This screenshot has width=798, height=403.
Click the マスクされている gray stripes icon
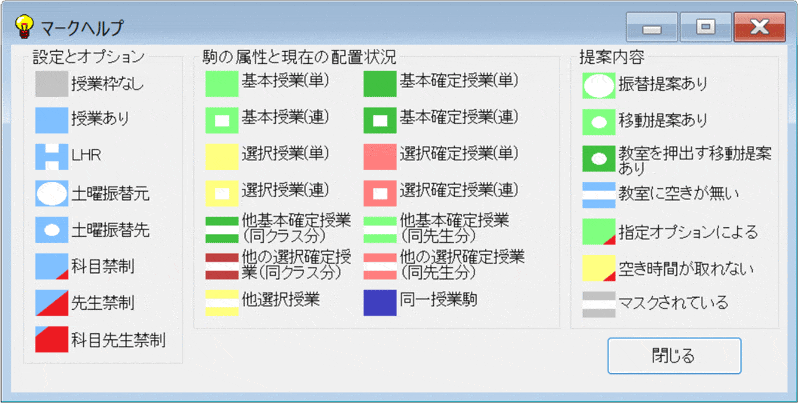(598, 303)
